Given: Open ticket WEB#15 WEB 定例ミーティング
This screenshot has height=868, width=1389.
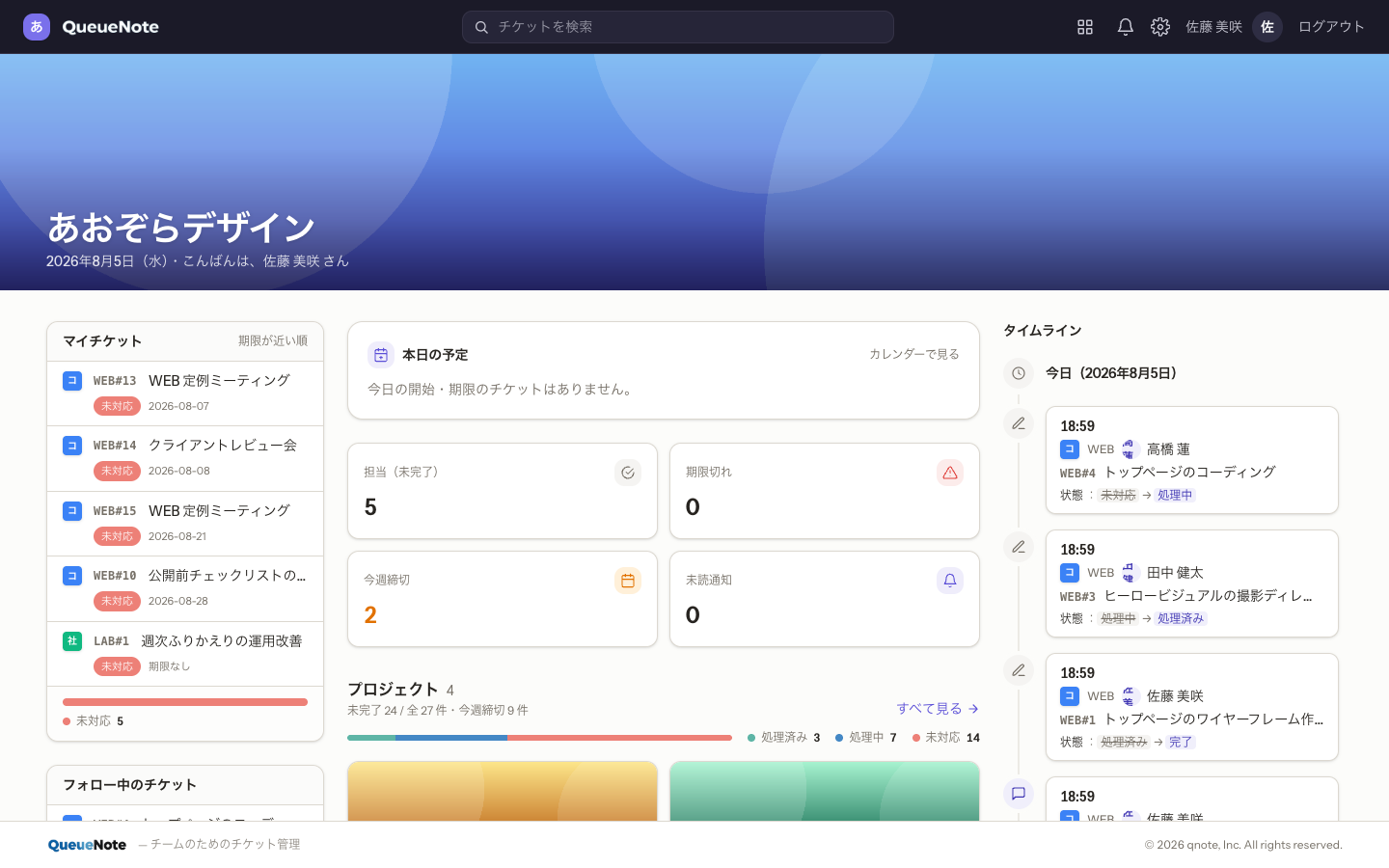Looking at the screenshot, I should [185, 524].
